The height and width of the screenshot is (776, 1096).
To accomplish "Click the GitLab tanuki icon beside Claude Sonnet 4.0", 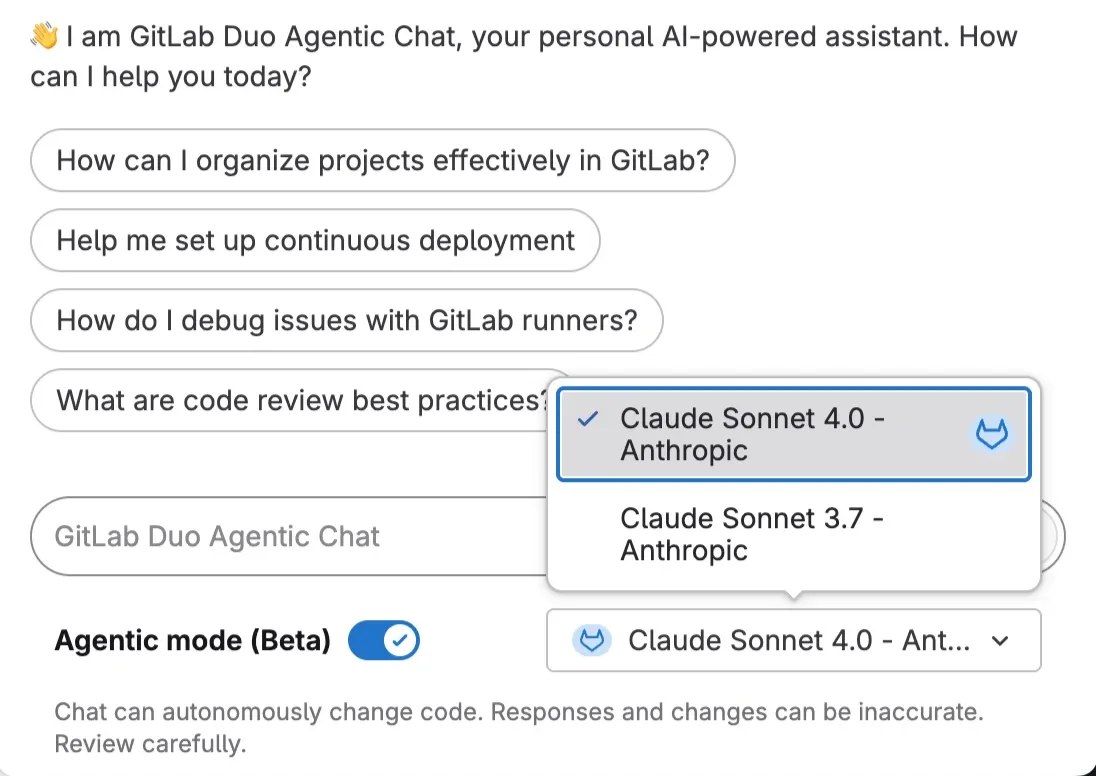I will [x=991, y=436].
